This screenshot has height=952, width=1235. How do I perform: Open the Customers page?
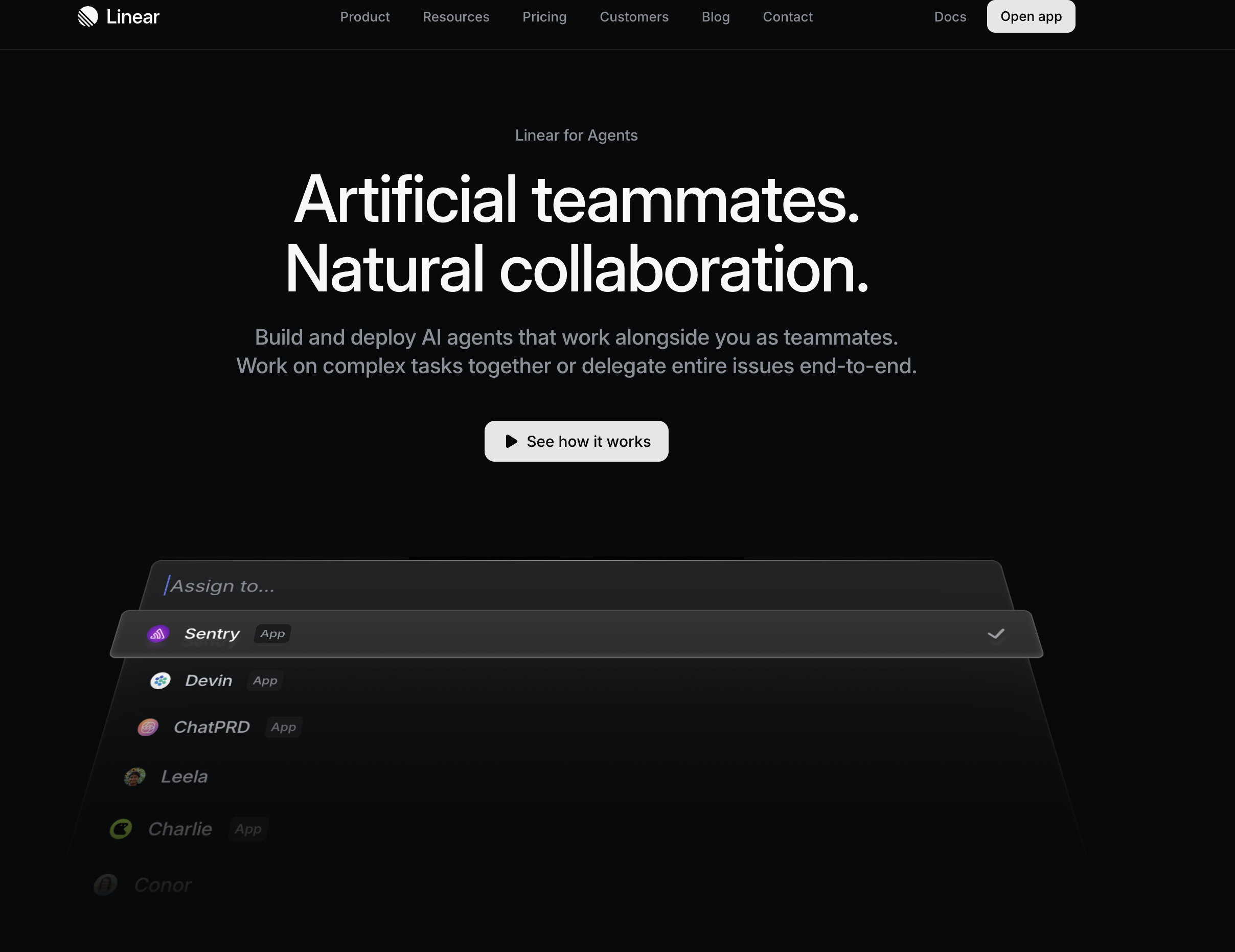click(x=634, y=17)
